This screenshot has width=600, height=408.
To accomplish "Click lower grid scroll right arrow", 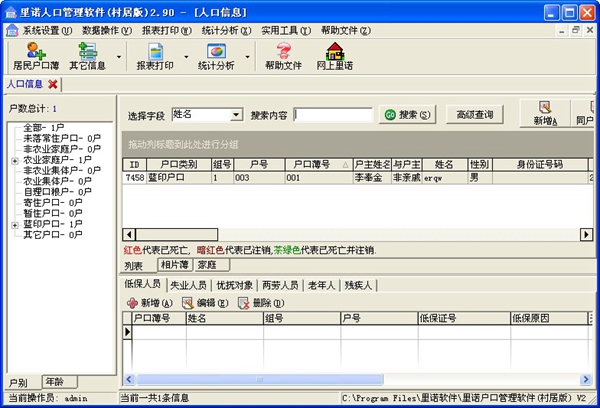I will 585,379.
